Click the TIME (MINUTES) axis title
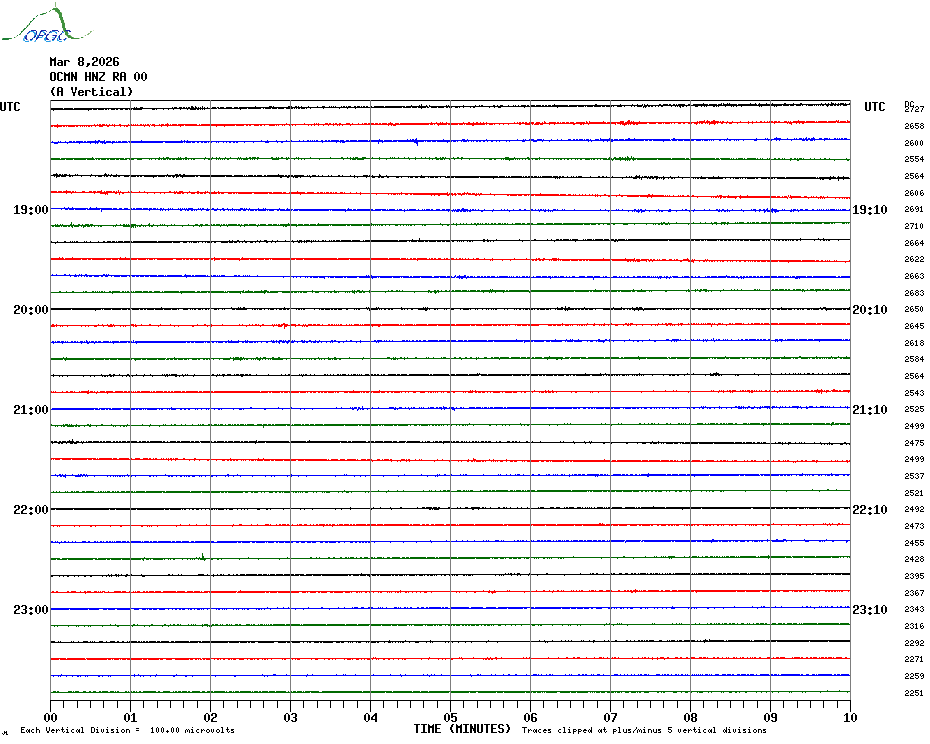The width and height of the screenshot is (930, 744). (462, 729)
